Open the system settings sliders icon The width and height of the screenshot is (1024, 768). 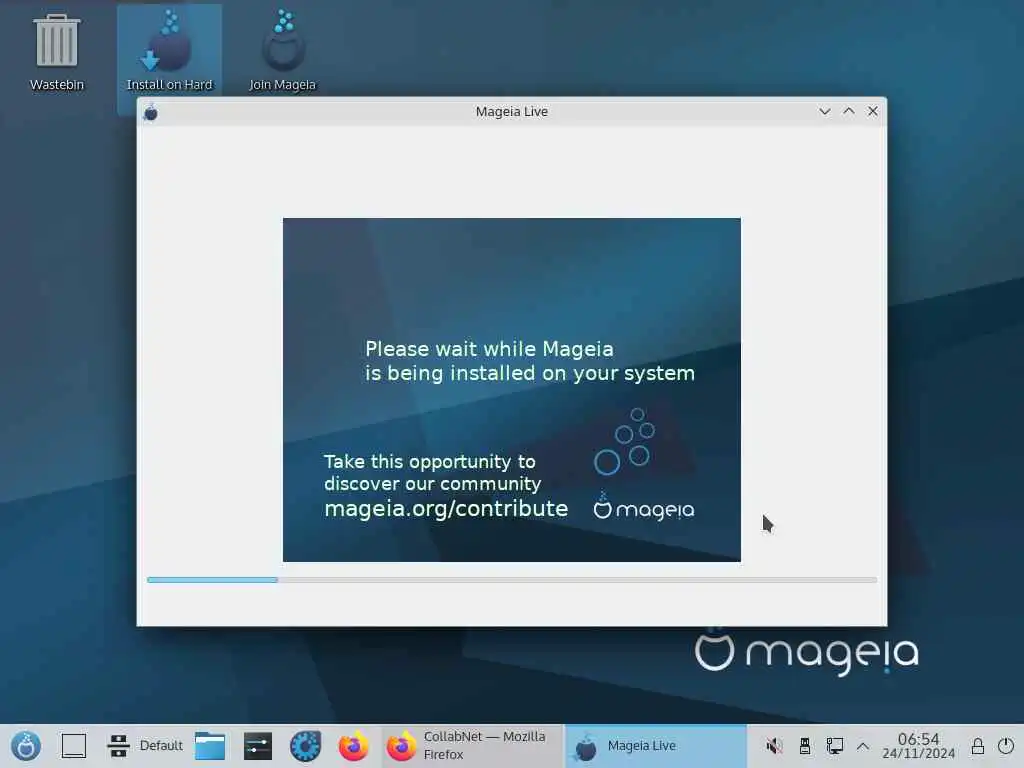(258, 746)
